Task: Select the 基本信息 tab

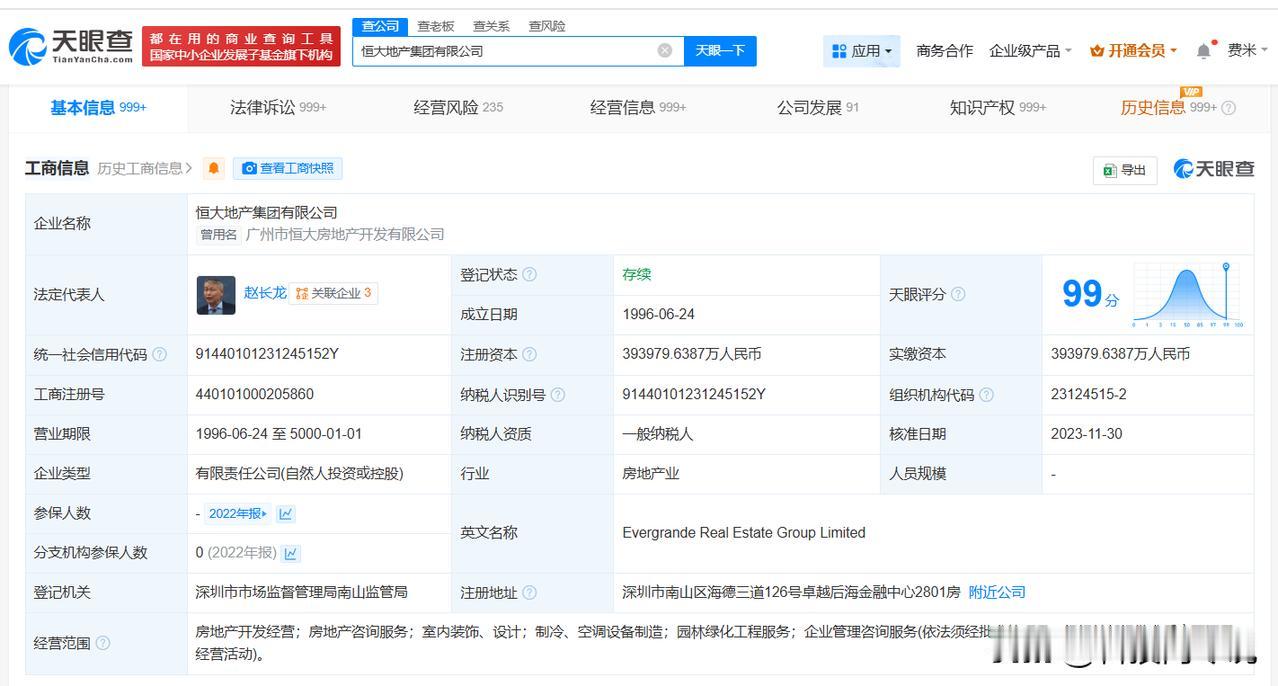Action: tap(98, 108)
